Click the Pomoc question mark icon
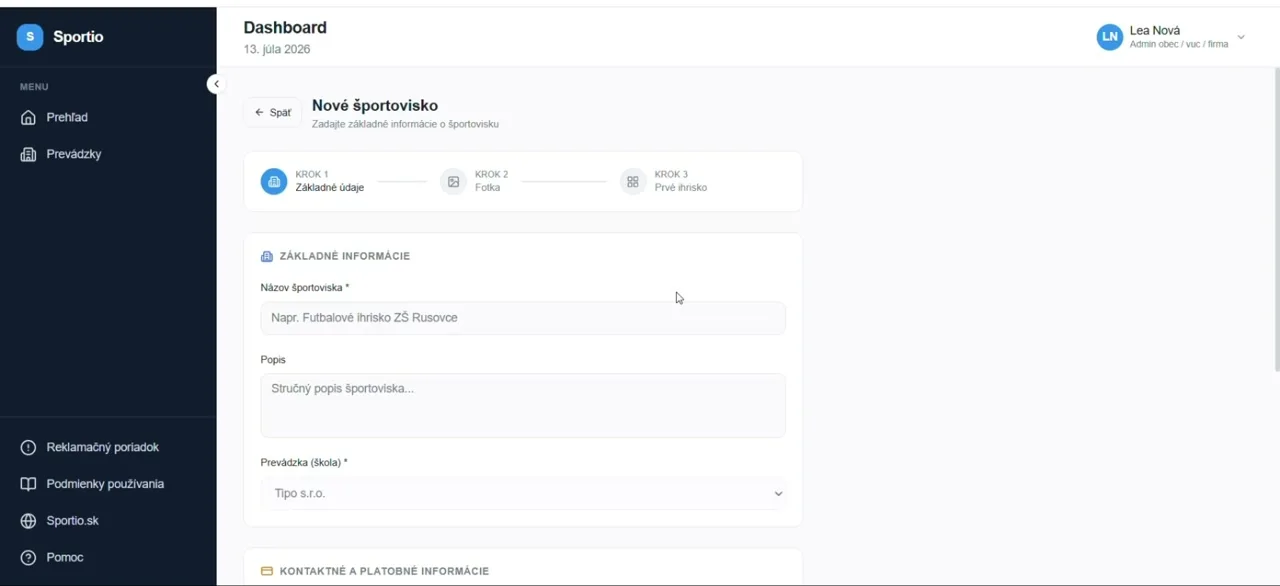This screenshot has width=1280, height=586. point(28,558)
